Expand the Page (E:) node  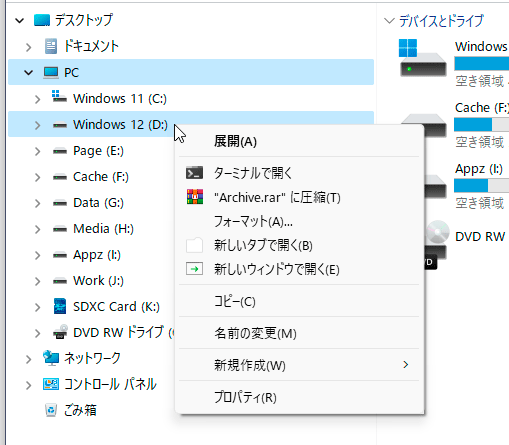coord(38,151)
